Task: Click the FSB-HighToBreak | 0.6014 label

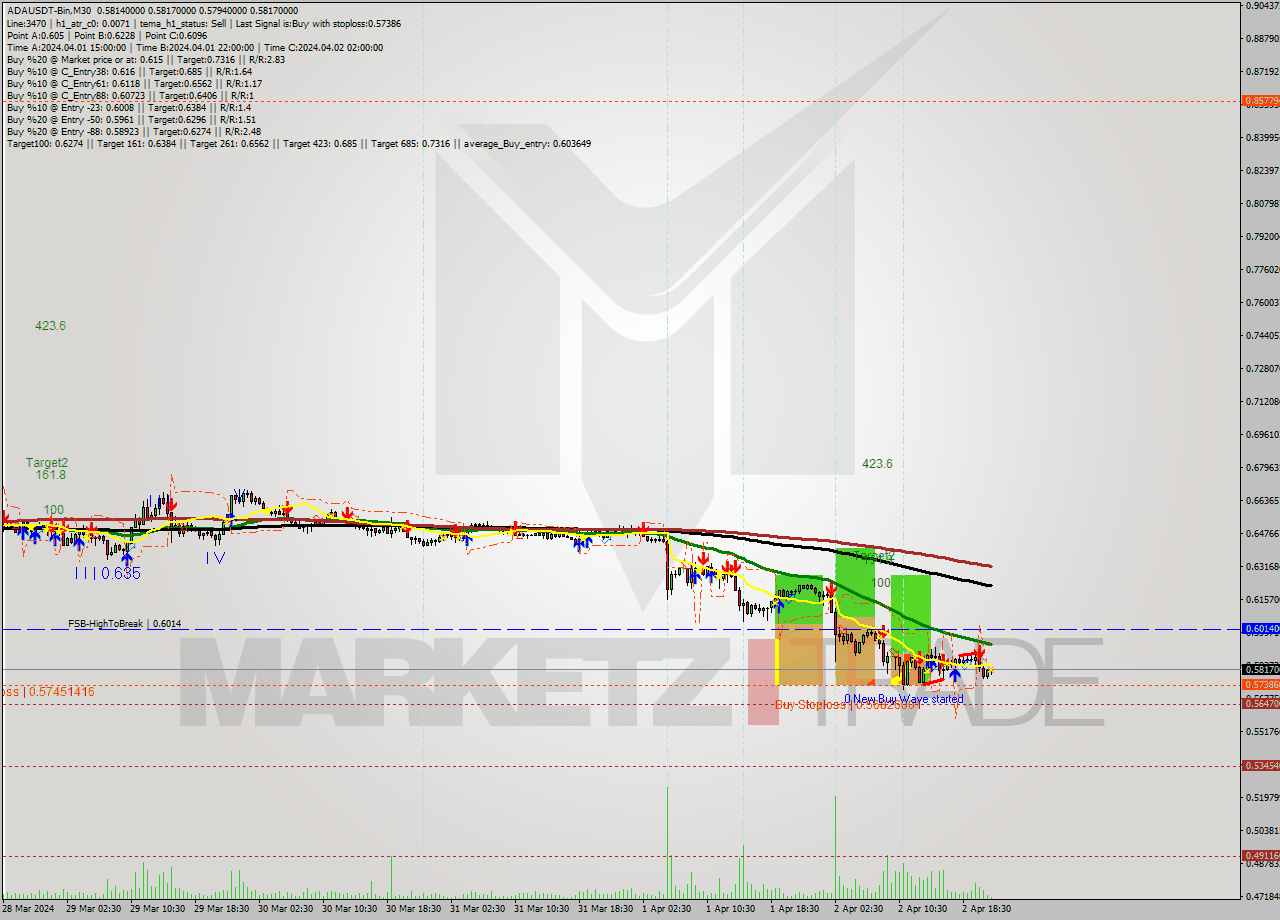Action: [x=125, y=624]
